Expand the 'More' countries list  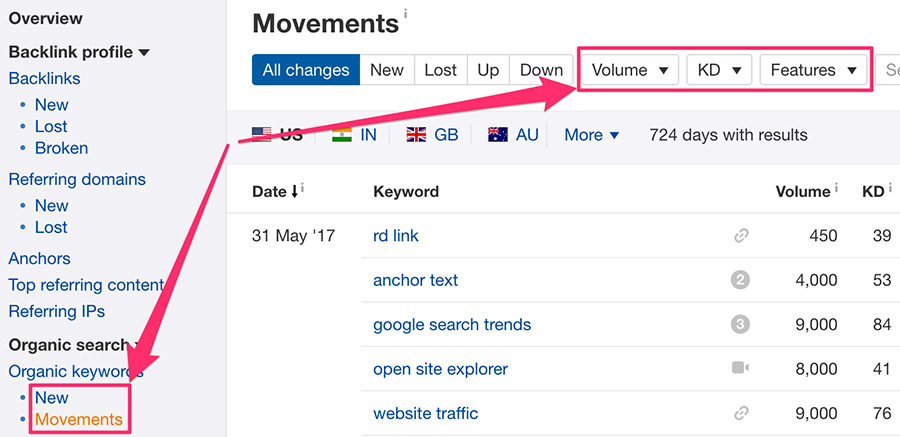[591, 134]
